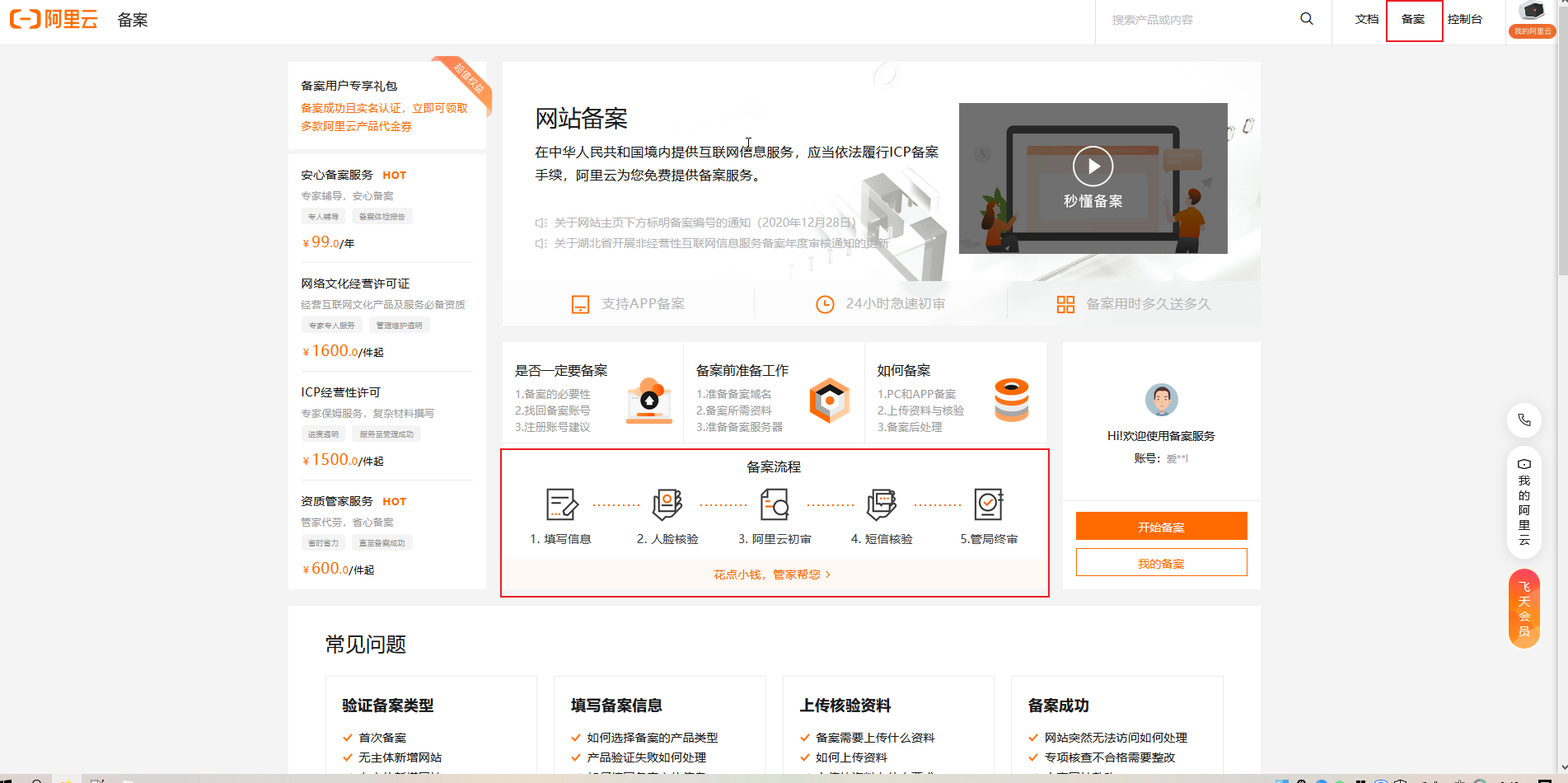Open the 备案需要上传什么资料 FAQ link

[875, 738]
